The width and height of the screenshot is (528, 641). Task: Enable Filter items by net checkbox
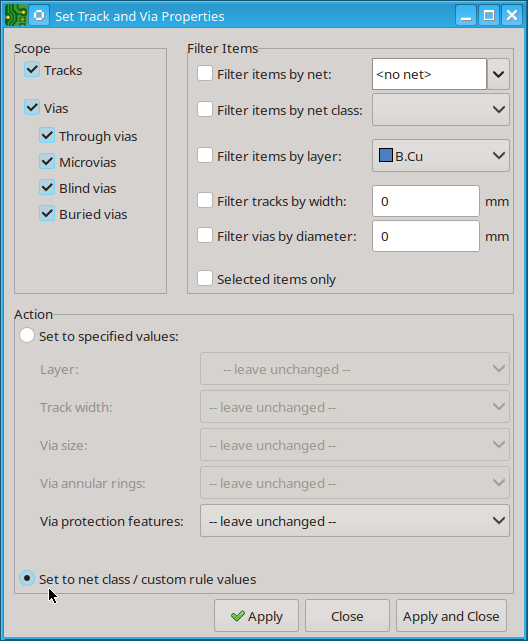click(x=205, y=74)
